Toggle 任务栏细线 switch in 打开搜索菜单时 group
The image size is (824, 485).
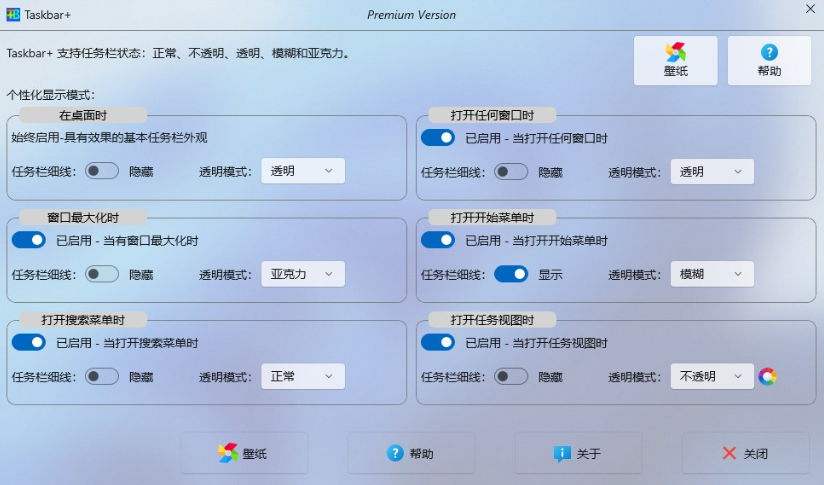tap(102, 376)
